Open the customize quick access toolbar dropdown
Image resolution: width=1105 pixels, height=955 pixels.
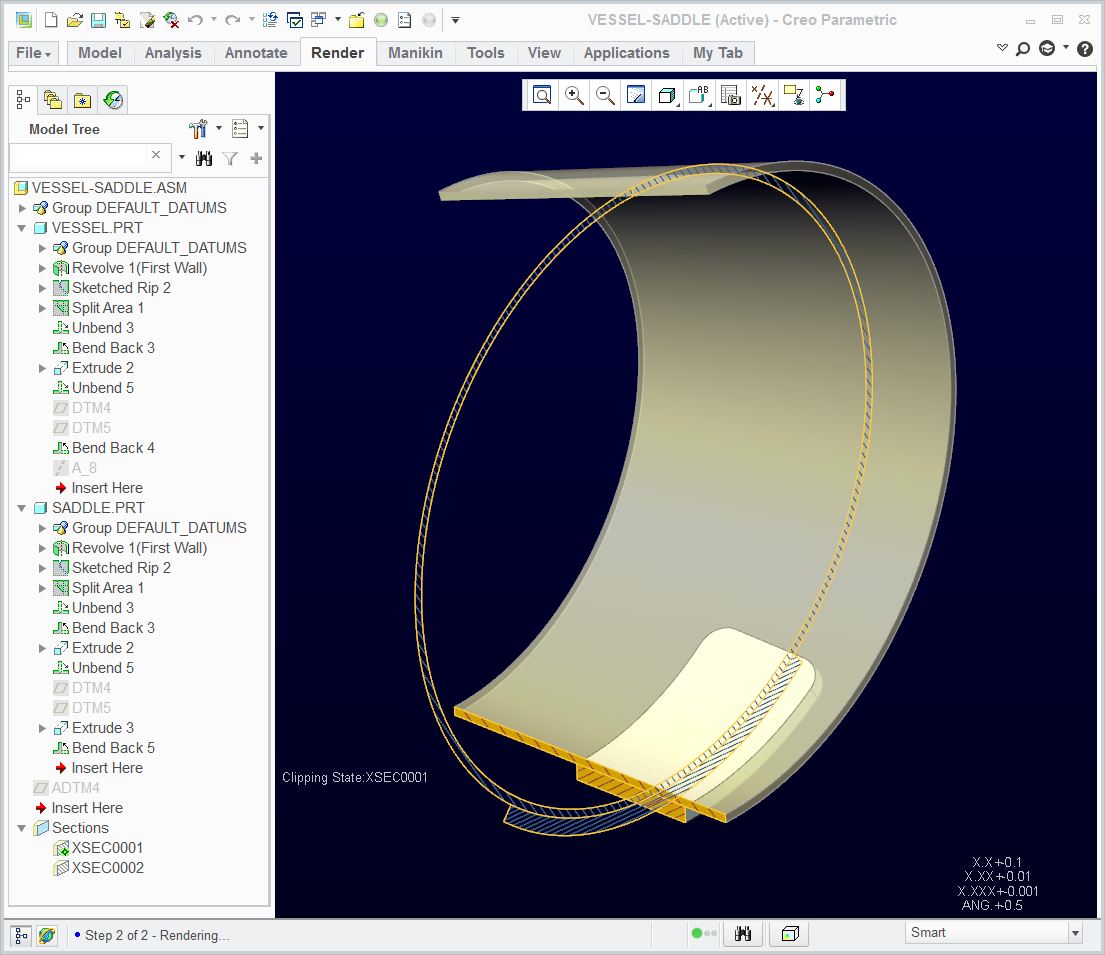tap(455, 20)
